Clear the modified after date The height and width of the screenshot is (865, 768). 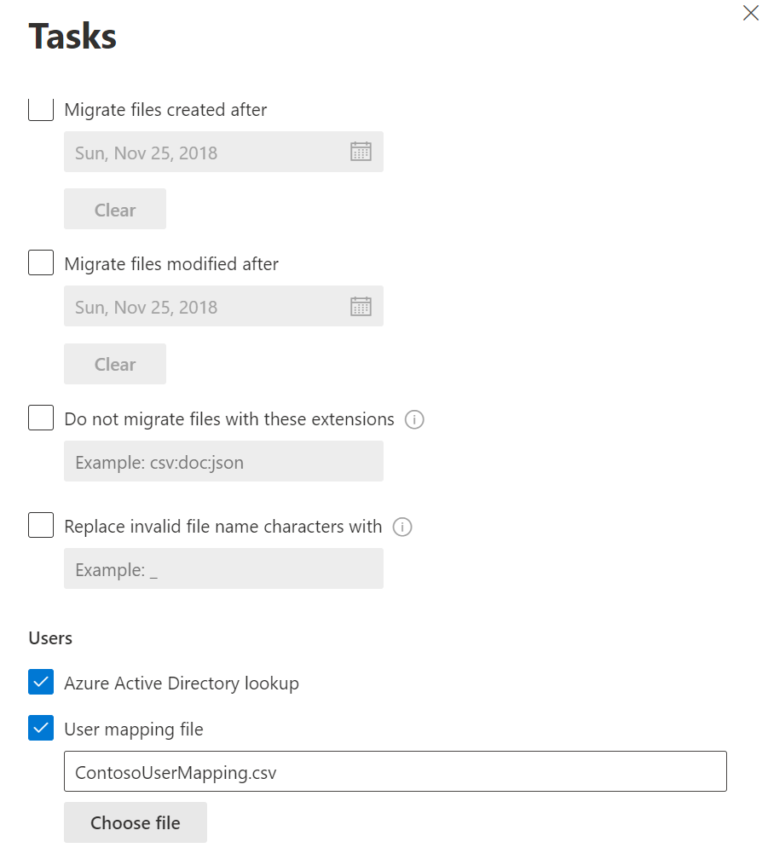(x=114, y=363)
